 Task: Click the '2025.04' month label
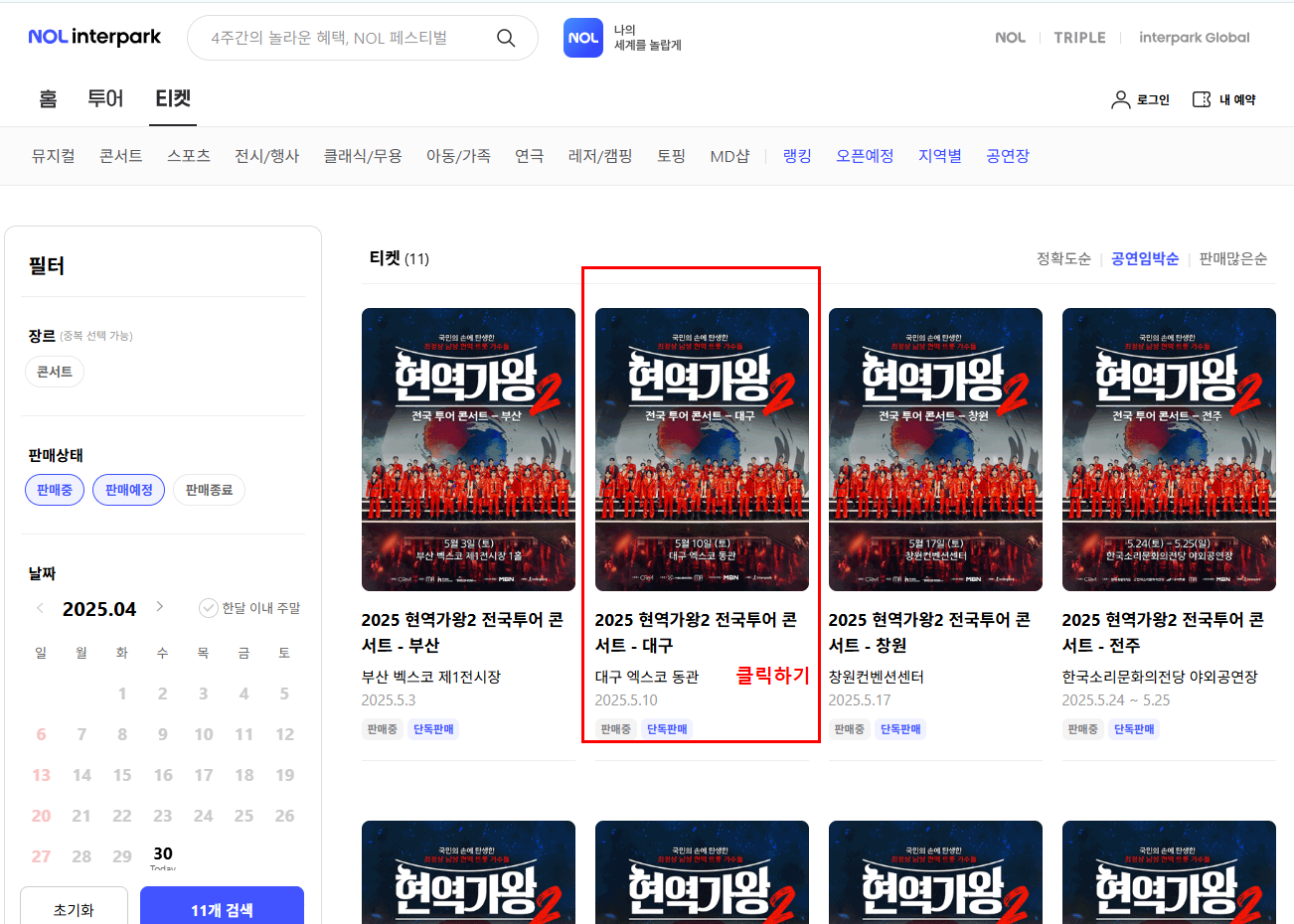coord(99,609)
